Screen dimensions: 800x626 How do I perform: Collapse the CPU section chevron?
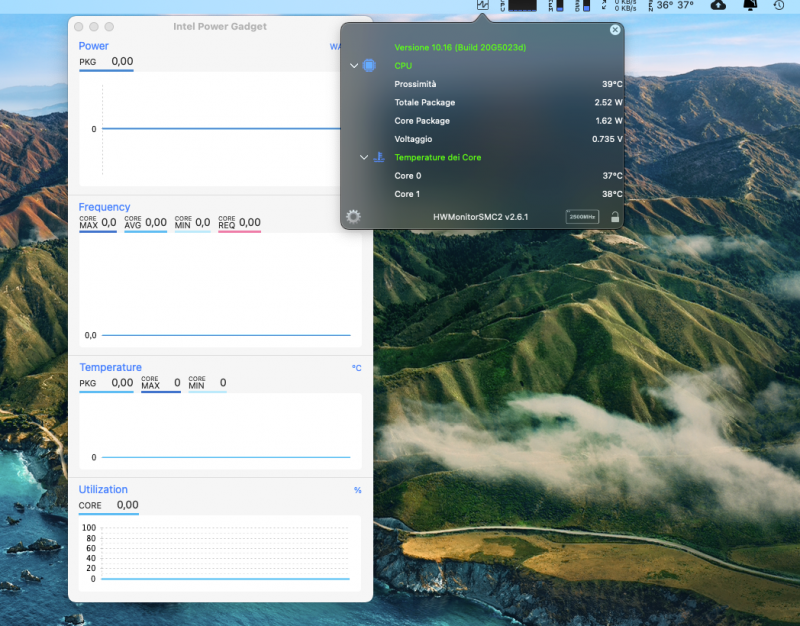354,66
